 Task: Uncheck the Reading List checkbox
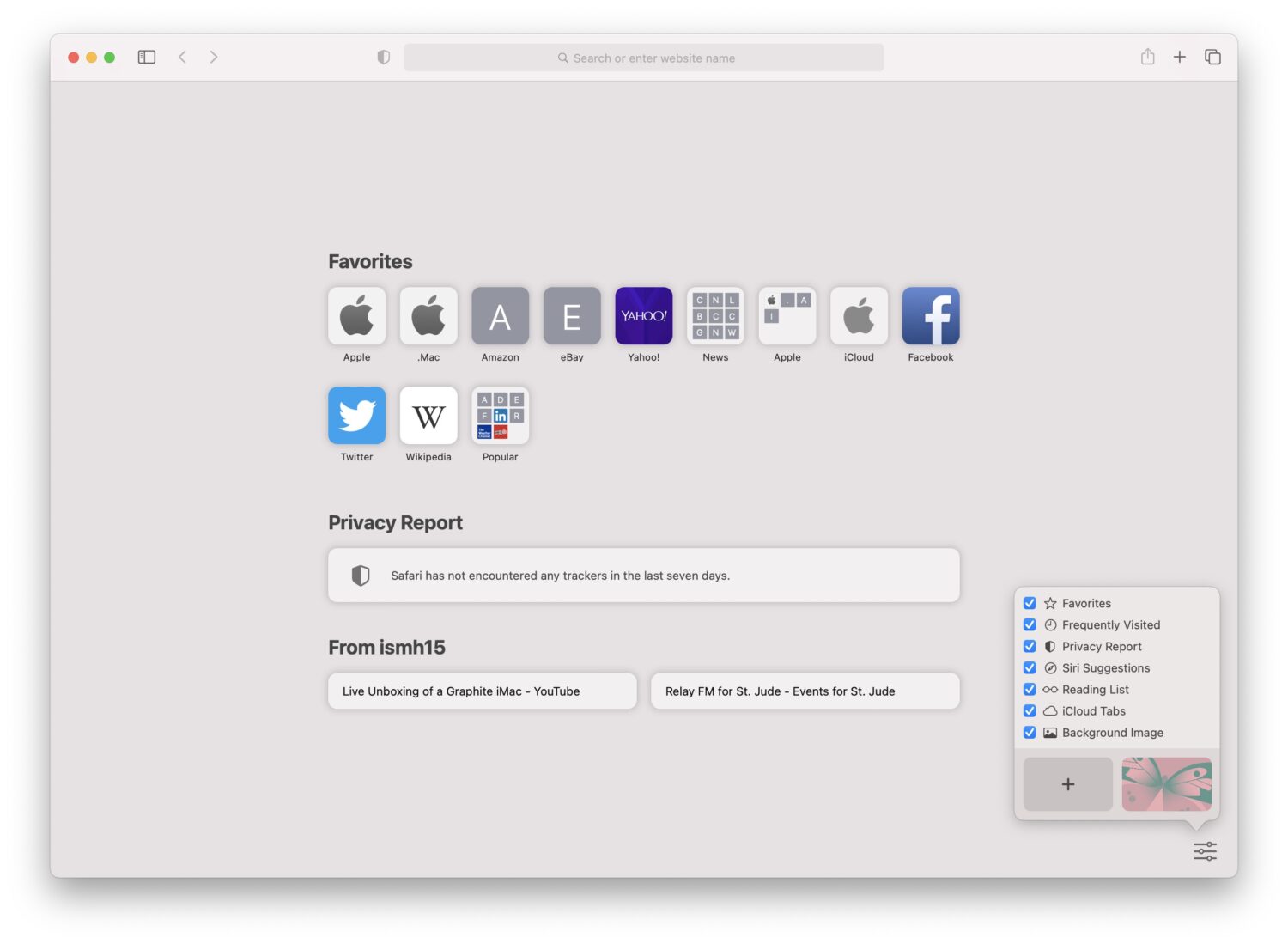[1030, 689]
